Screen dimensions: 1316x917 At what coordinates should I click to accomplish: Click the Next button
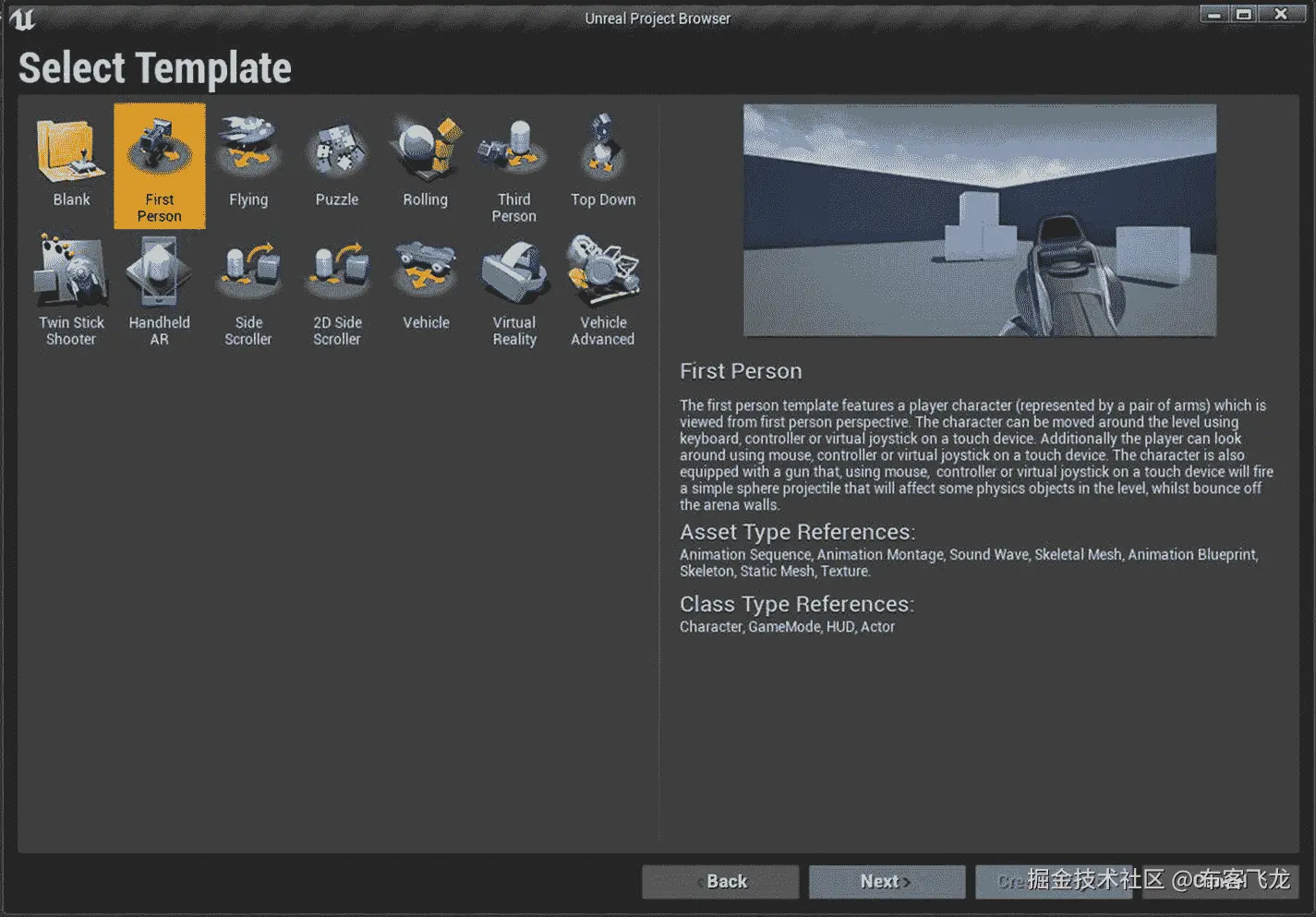pyautogui.click(x=887, y=882)
